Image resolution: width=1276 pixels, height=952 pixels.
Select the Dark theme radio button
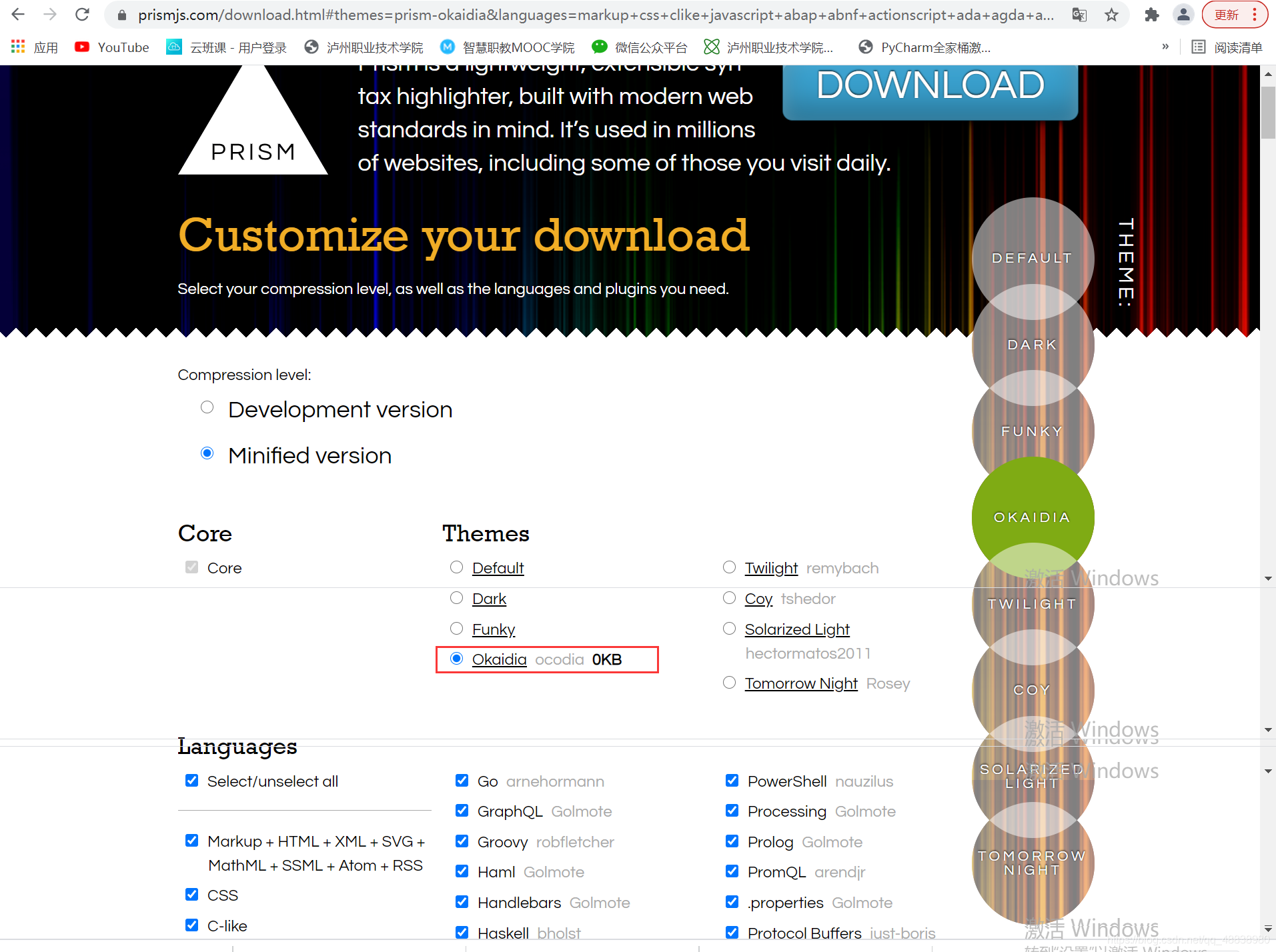(456, 597)
